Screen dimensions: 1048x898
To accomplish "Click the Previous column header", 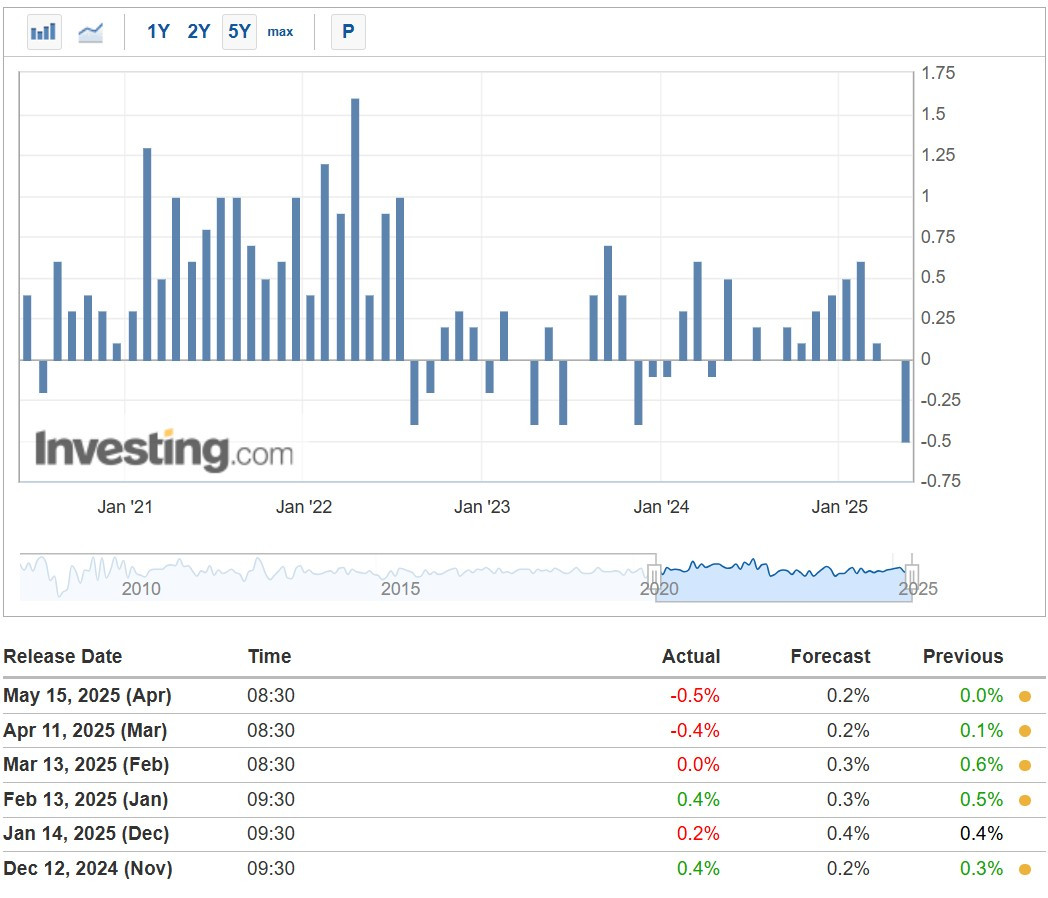I will 963,656.
